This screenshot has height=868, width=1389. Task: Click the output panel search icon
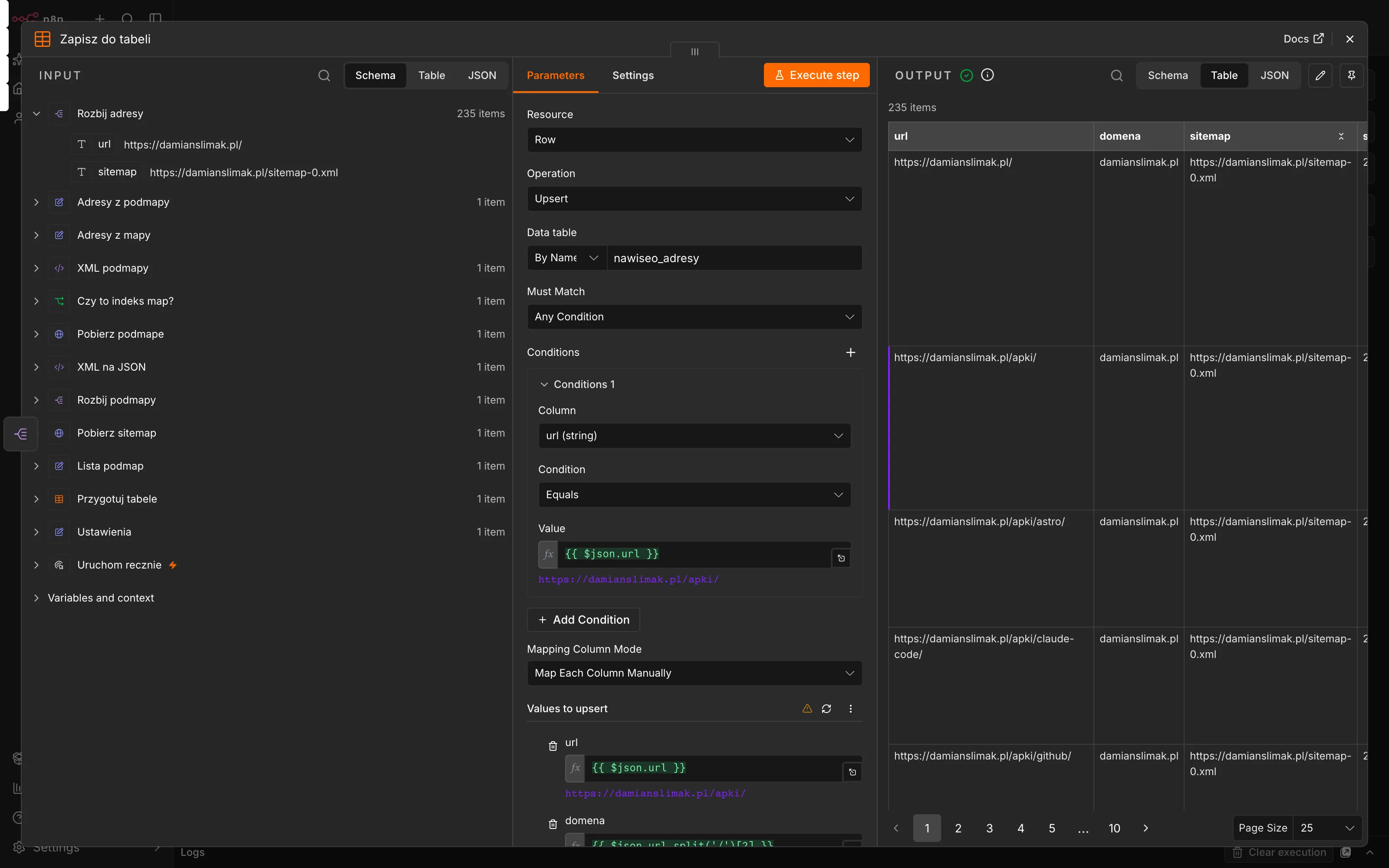[x=1116, y=75]
